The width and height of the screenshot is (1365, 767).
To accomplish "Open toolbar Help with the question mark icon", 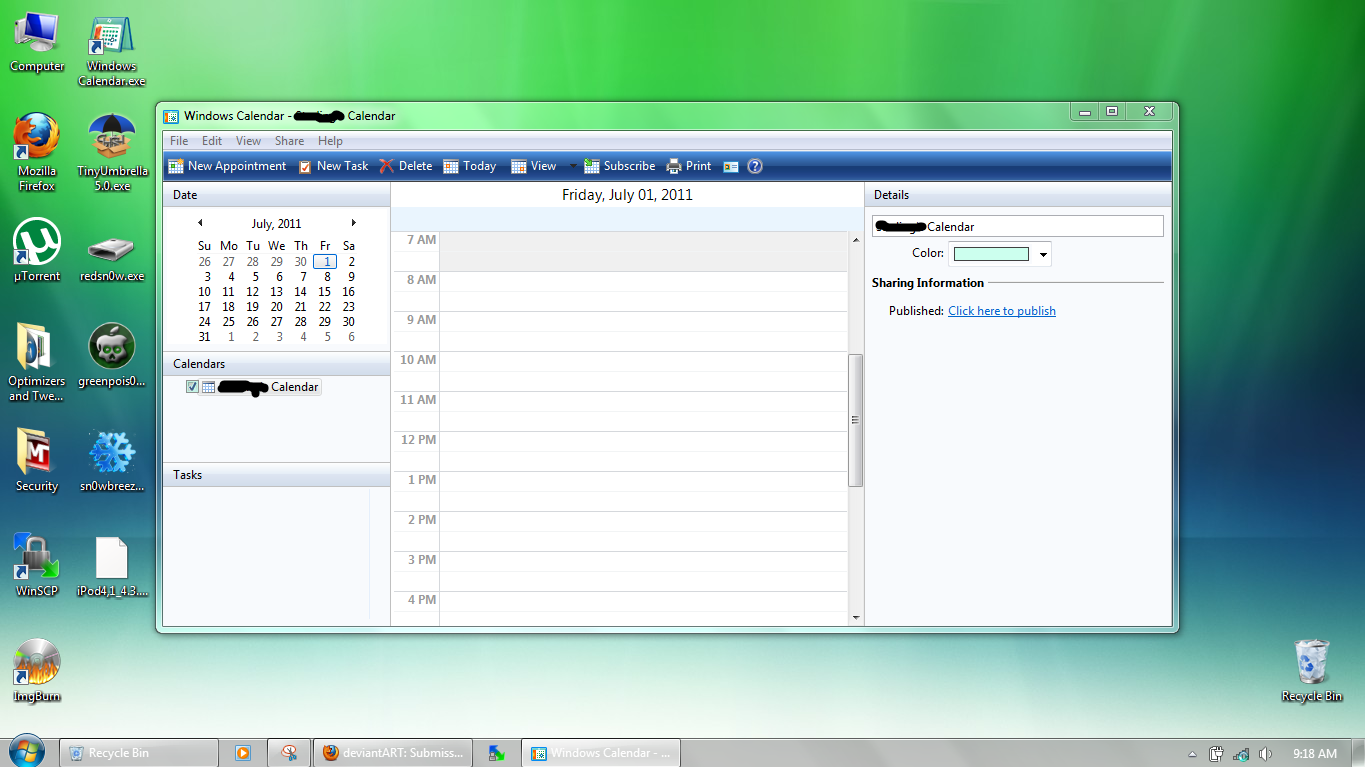I will pos(755,166).
